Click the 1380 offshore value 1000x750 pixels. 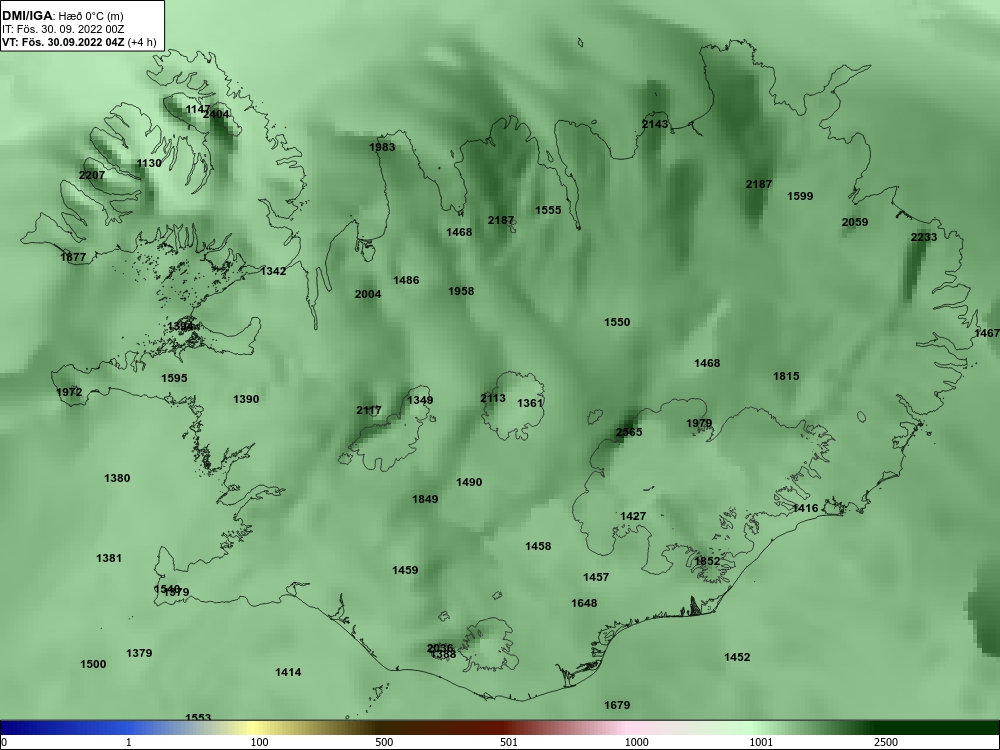coord(117,478)
